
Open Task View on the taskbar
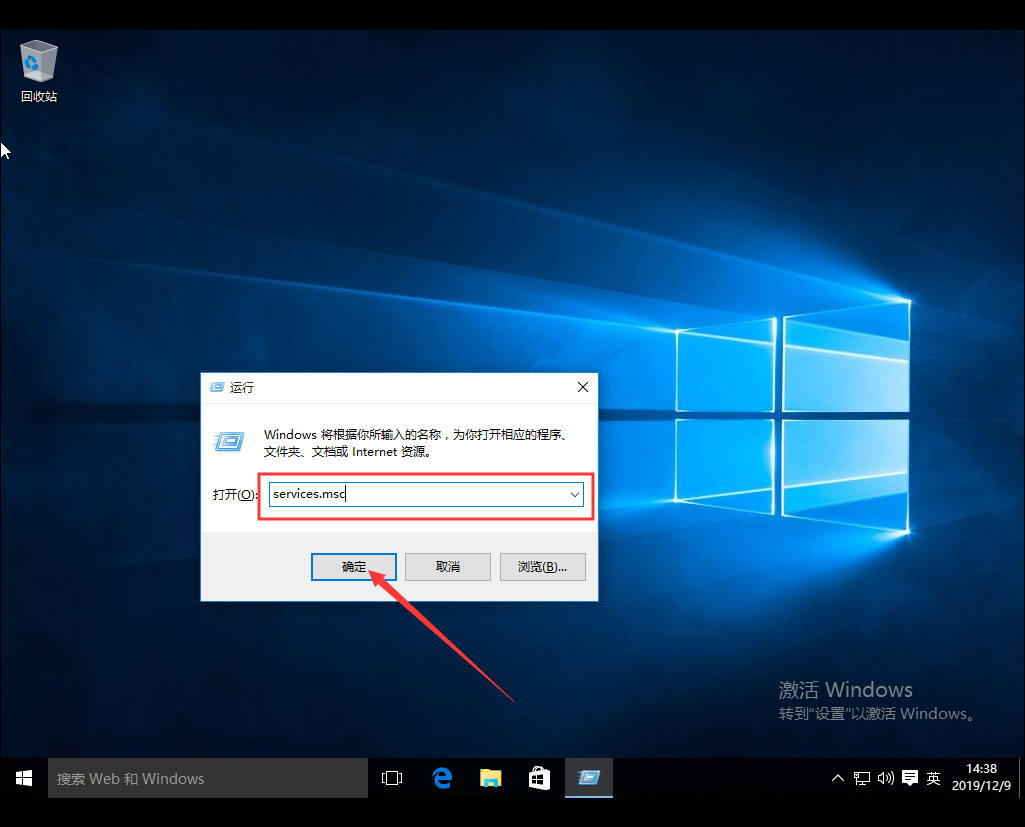click(x=391, y=777)
